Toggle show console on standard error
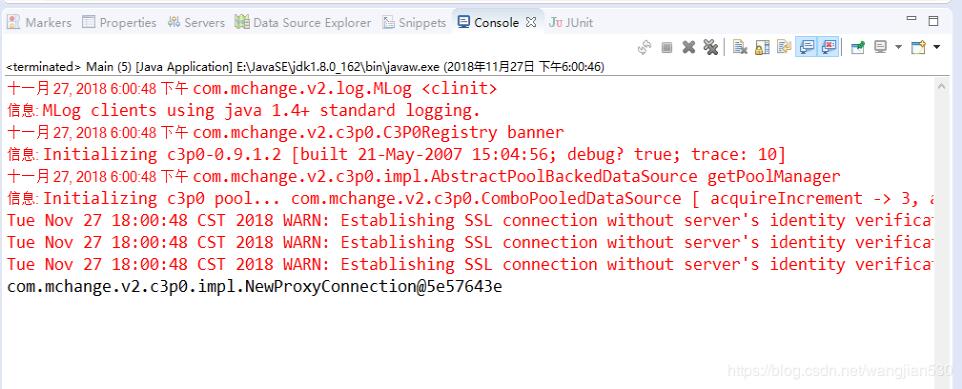Screen dimensions: 962x389 (x=828, y=47)
